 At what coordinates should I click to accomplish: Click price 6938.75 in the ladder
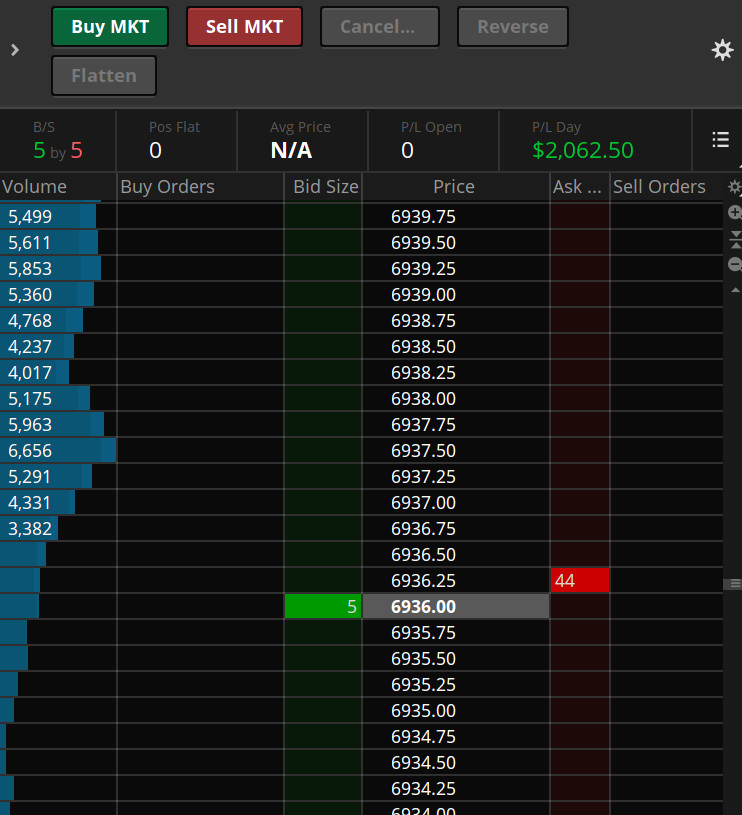tap(423, 320)
